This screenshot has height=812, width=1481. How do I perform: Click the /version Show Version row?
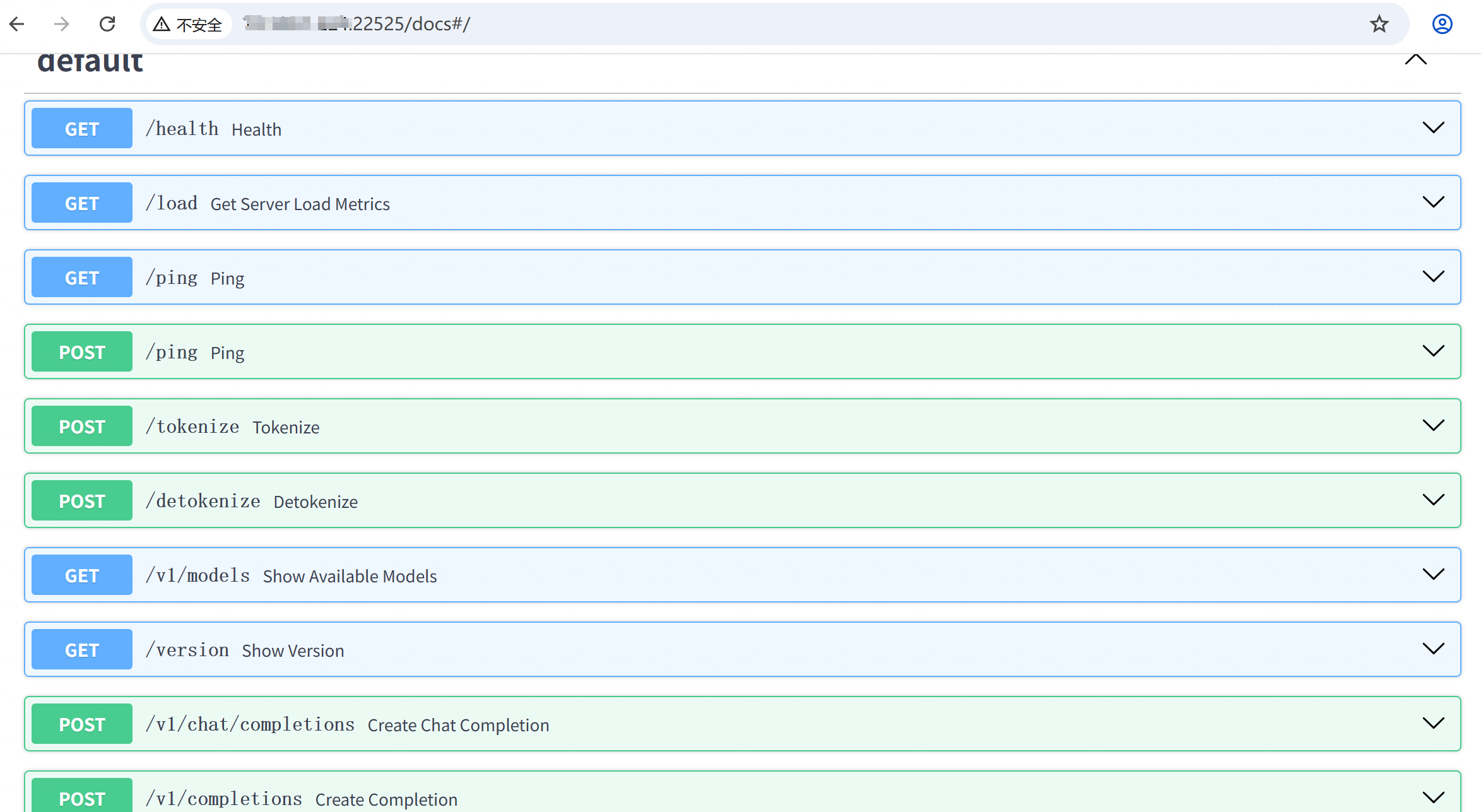pyautogui.click(x=293, y=650)
